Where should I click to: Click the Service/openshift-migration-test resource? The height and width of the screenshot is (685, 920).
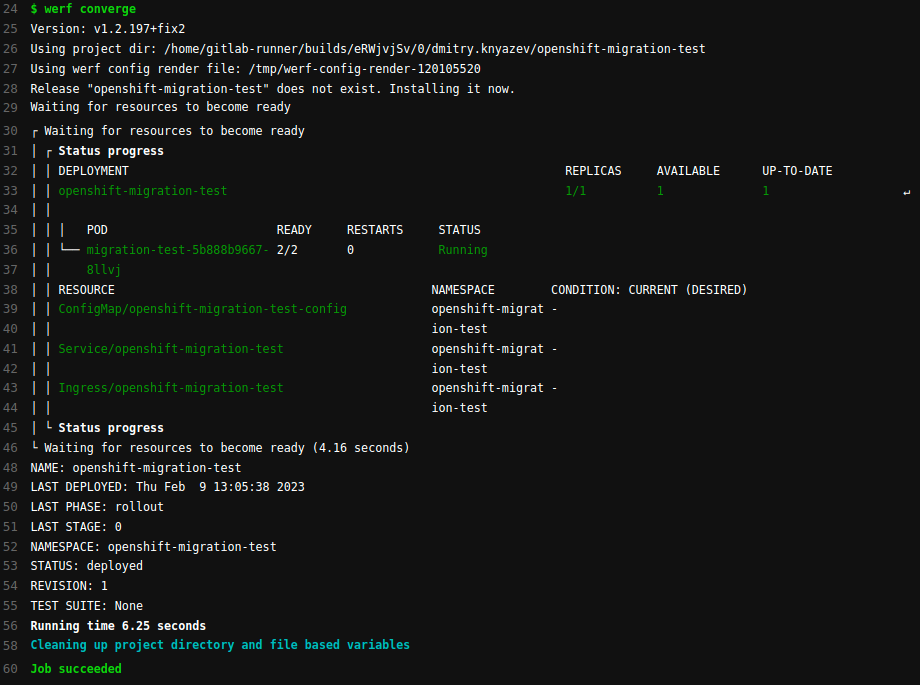(170, 349)
